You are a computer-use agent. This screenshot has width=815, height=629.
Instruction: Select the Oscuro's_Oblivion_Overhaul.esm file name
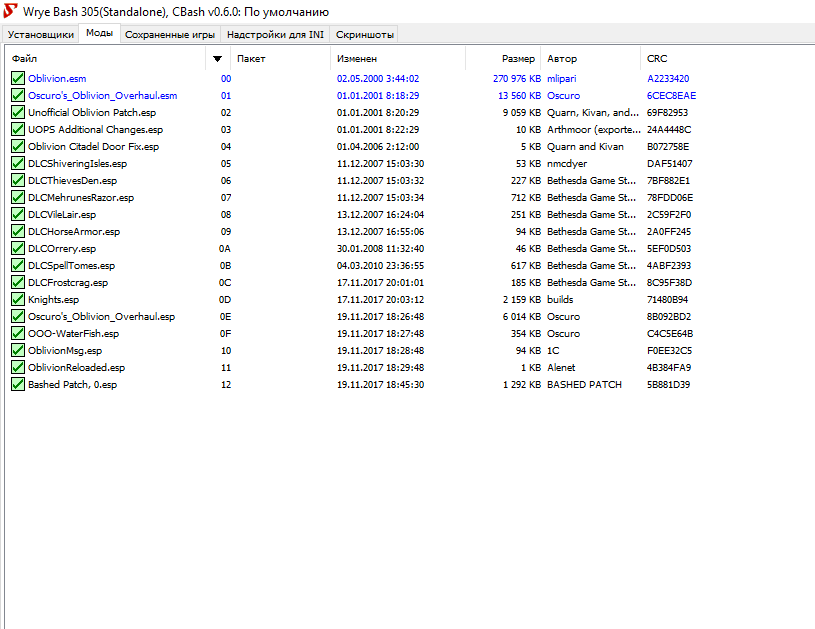(102, 96)
